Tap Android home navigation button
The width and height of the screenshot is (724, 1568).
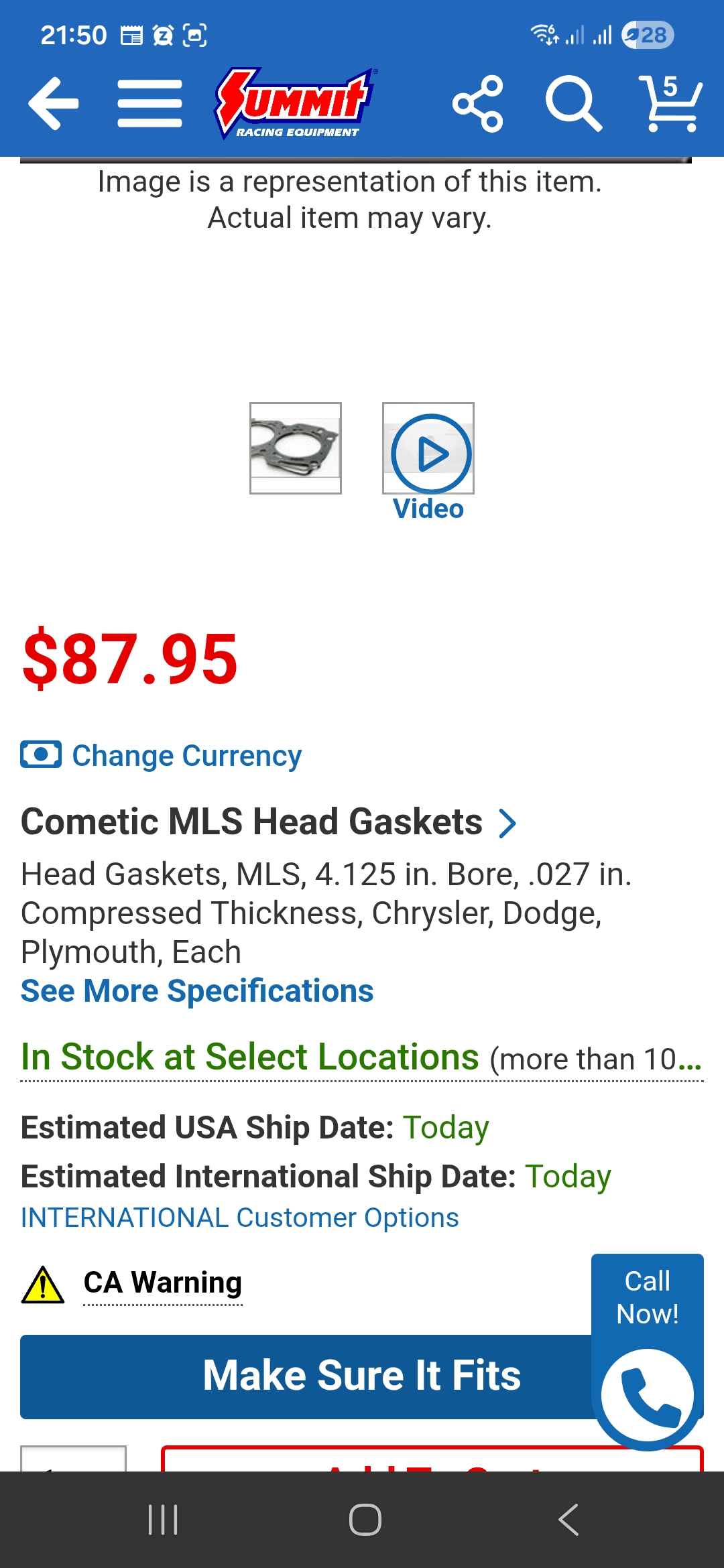(x=365, y=1519)
